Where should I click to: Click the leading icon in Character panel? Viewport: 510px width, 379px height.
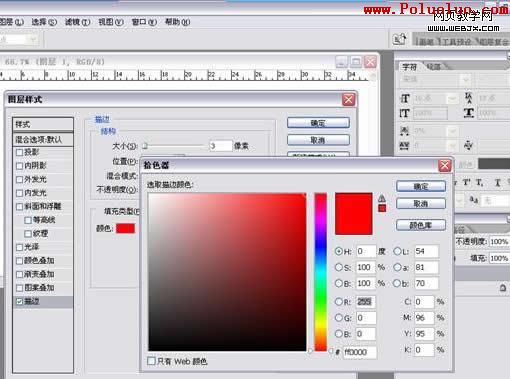point(469,98)
